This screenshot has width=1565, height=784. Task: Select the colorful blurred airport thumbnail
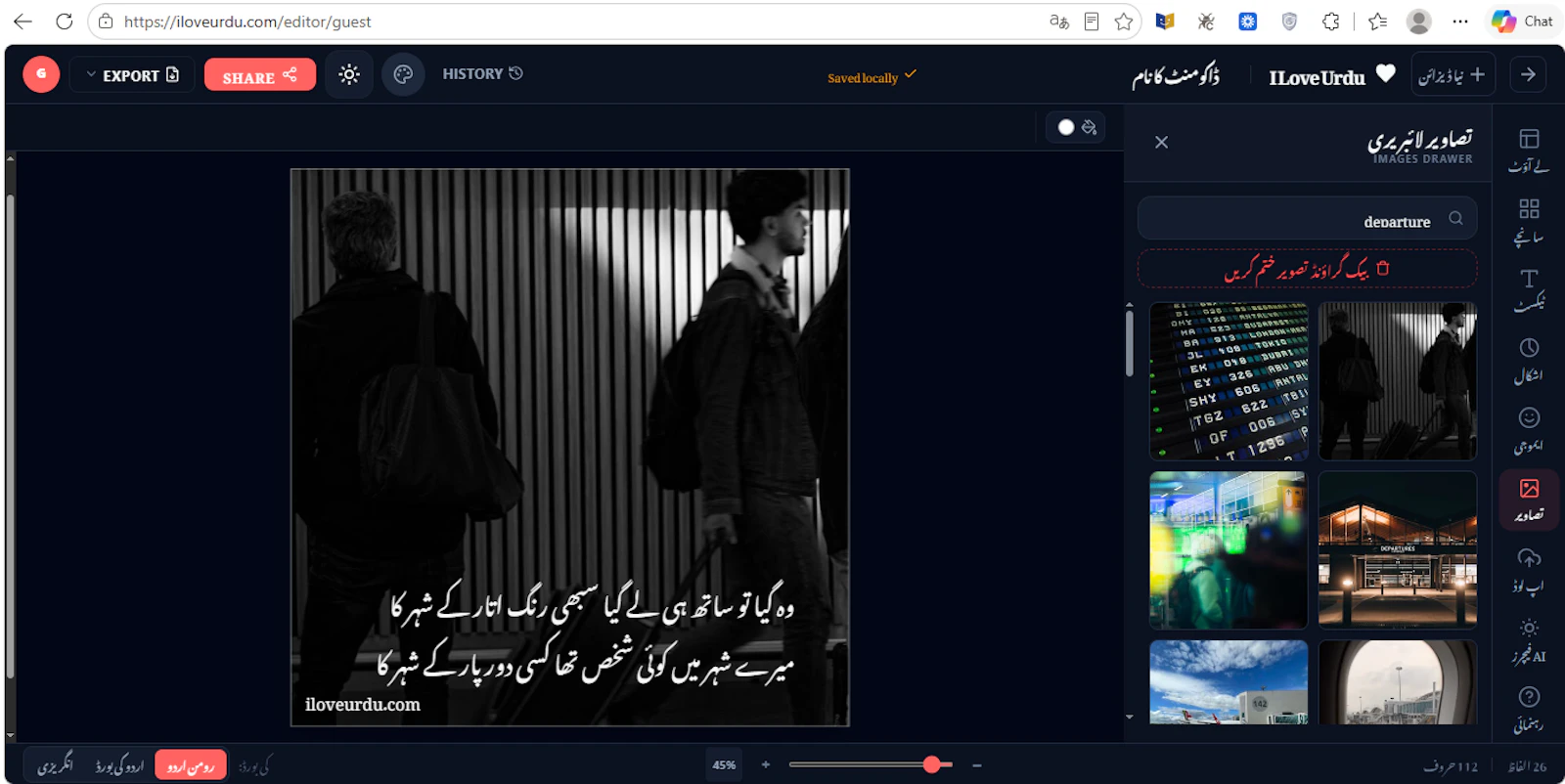tap(1229, 550)
